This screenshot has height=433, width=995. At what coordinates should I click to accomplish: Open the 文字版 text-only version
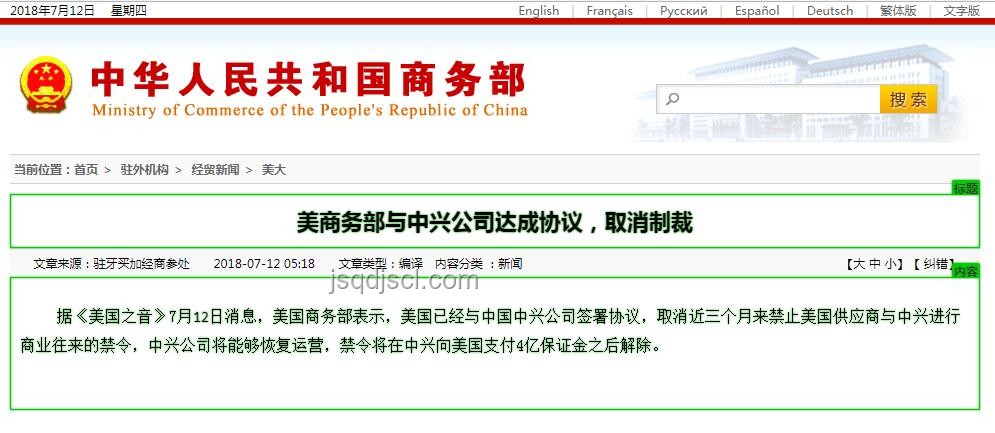pos(961,11)
